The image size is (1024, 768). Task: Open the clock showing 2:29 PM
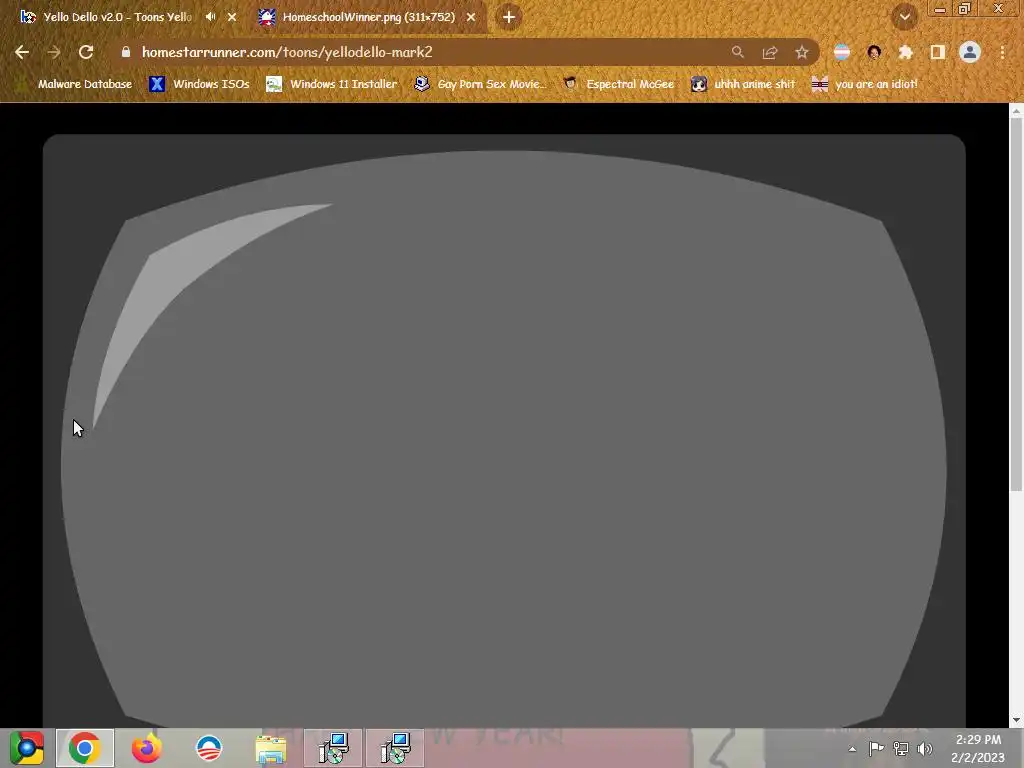pos(978,748)
